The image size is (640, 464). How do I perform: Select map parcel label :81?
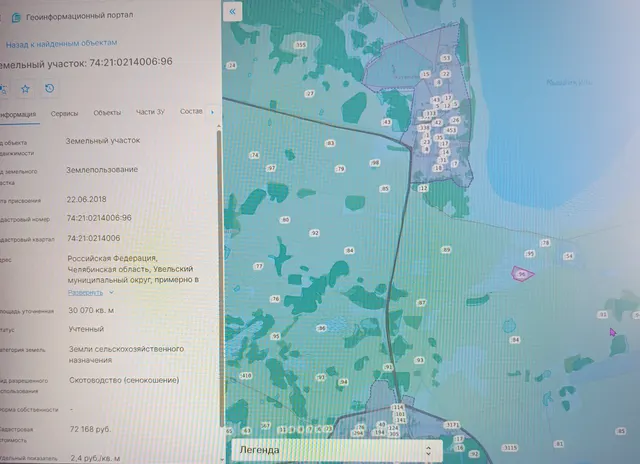pyautogui.click(x=559, y=444)
